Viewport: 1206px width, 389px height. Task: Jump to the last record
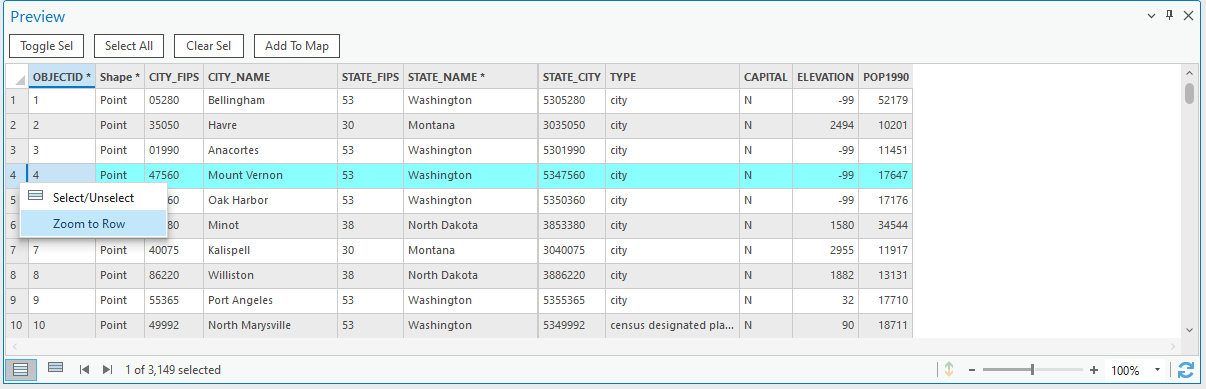[108, 370]
